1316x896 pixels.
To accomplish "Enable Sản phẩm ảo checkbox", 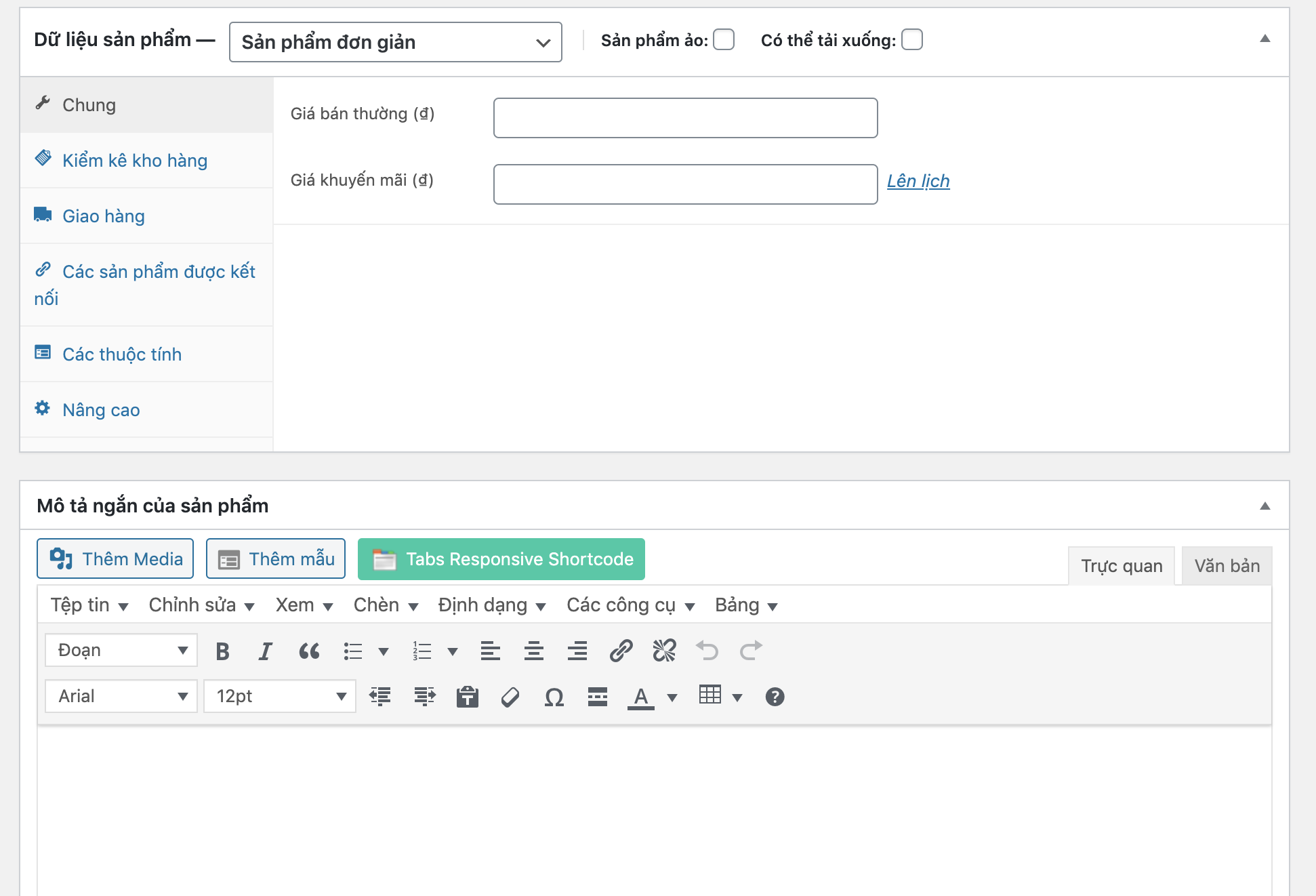I will coord(725,40).
